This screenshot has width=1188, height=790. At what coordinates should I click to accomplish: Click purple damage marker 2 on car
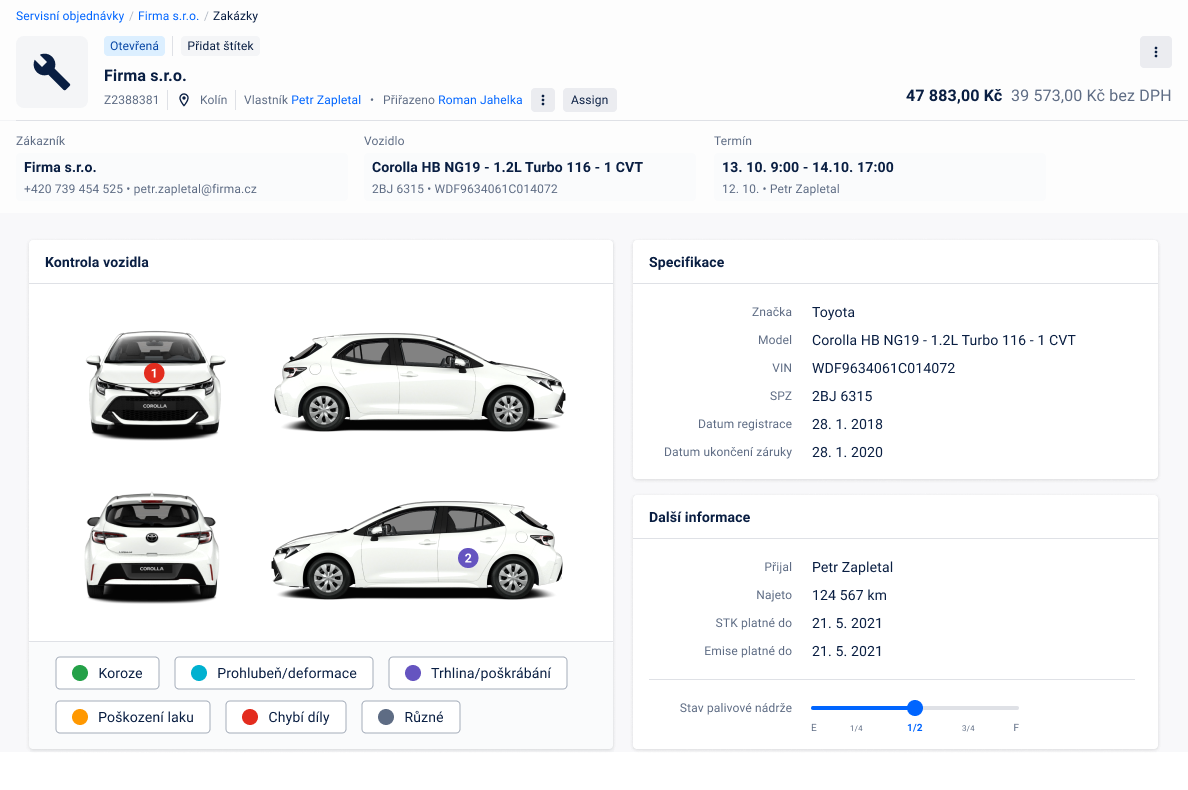coord(468,558)
